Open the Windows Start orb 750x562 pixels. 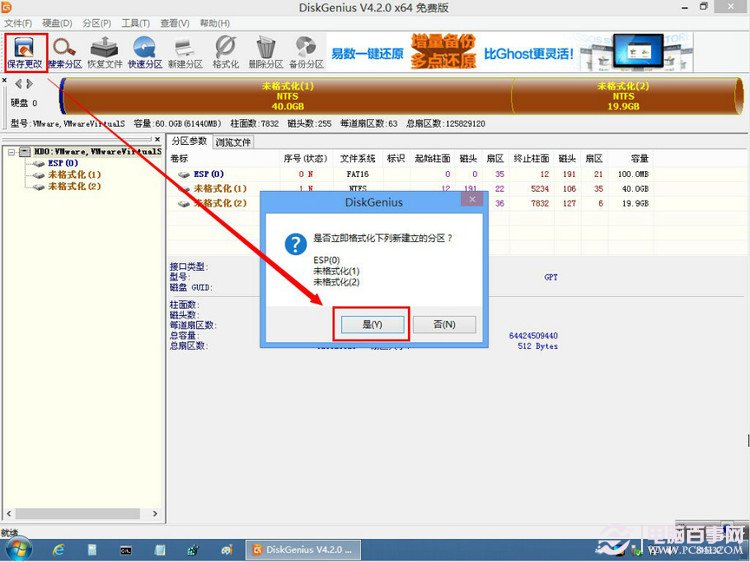point(18,549)
